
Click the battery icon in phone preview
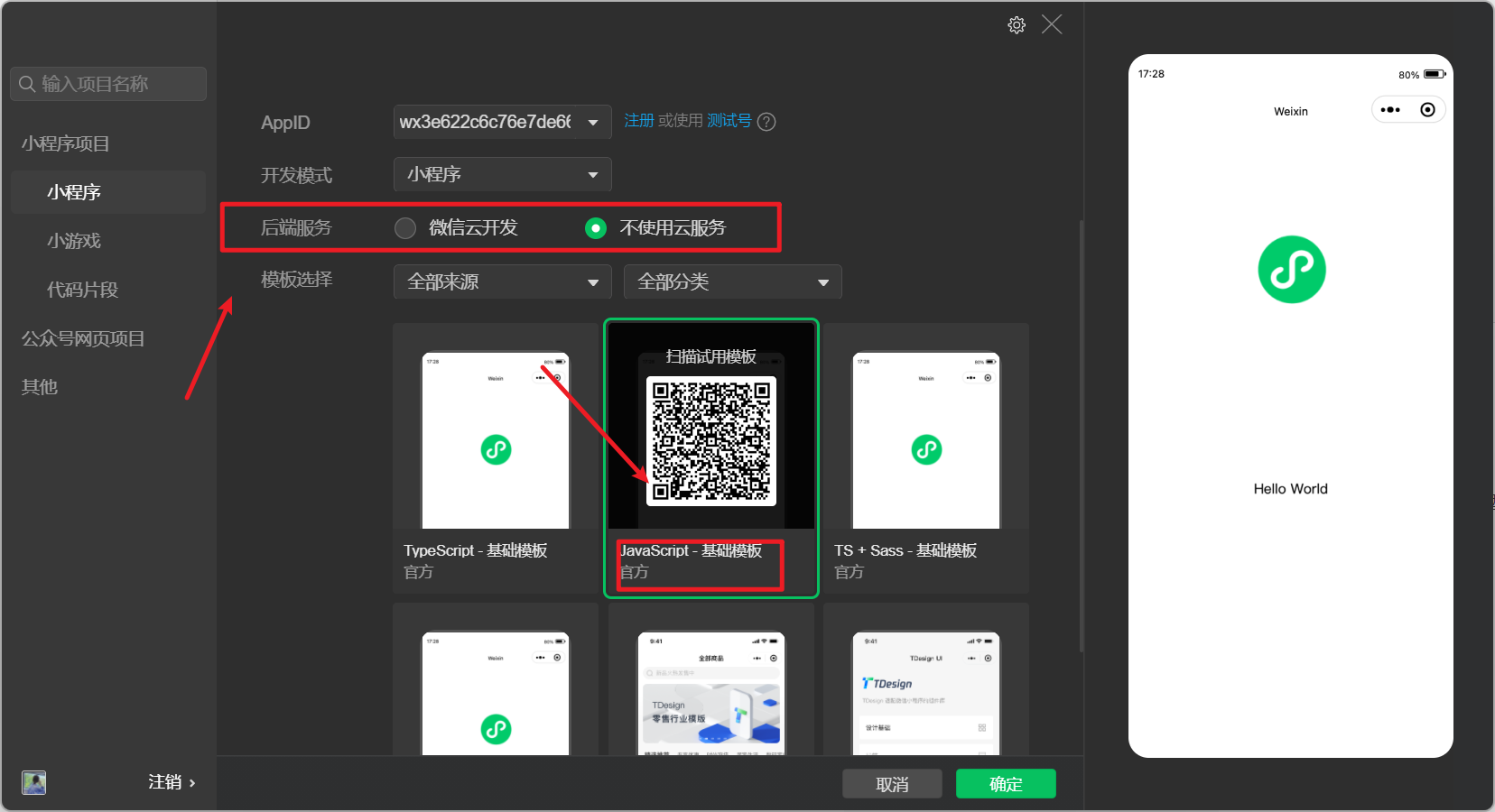coord(1435,74)
